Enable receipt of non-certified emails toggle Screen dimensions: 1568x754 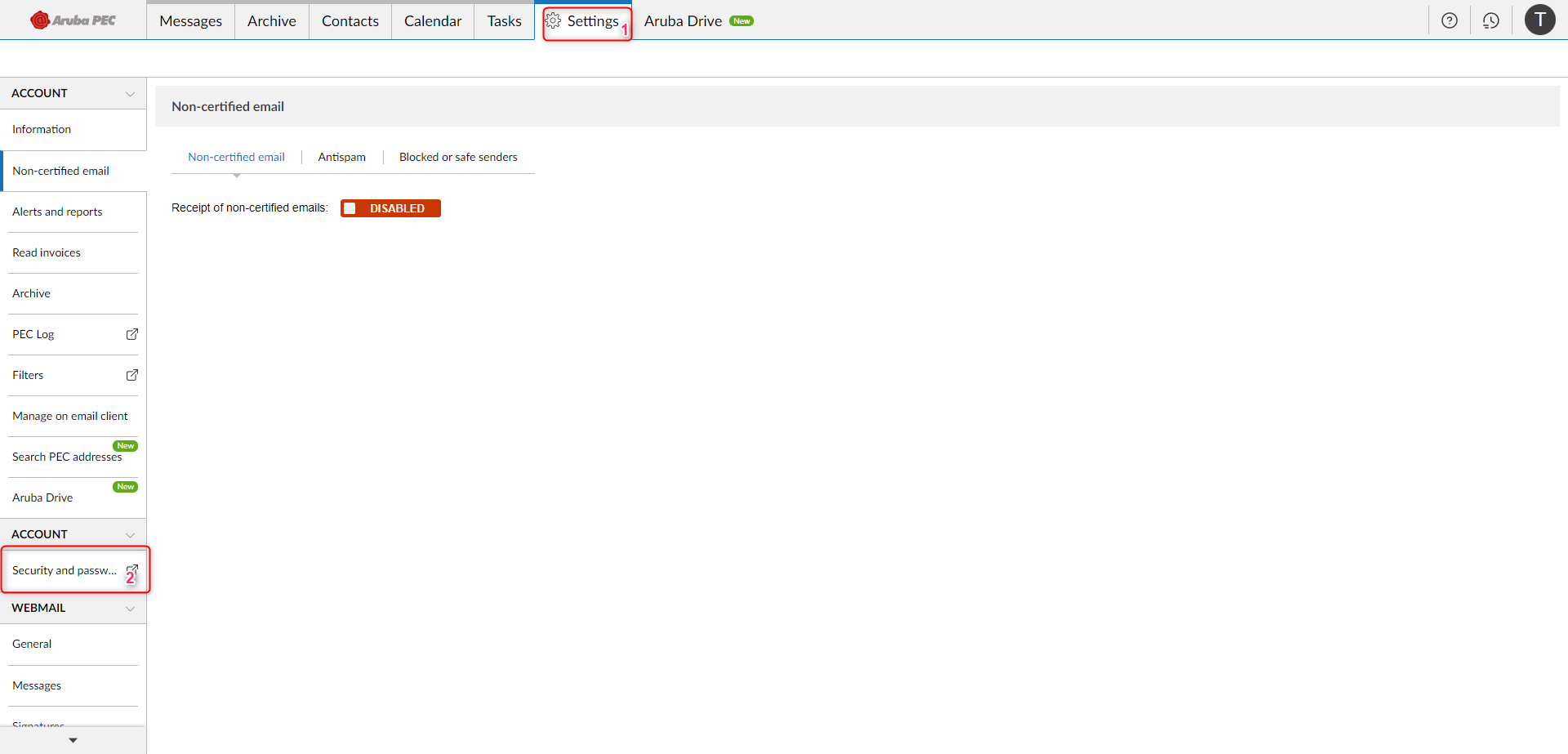(390, 208)
